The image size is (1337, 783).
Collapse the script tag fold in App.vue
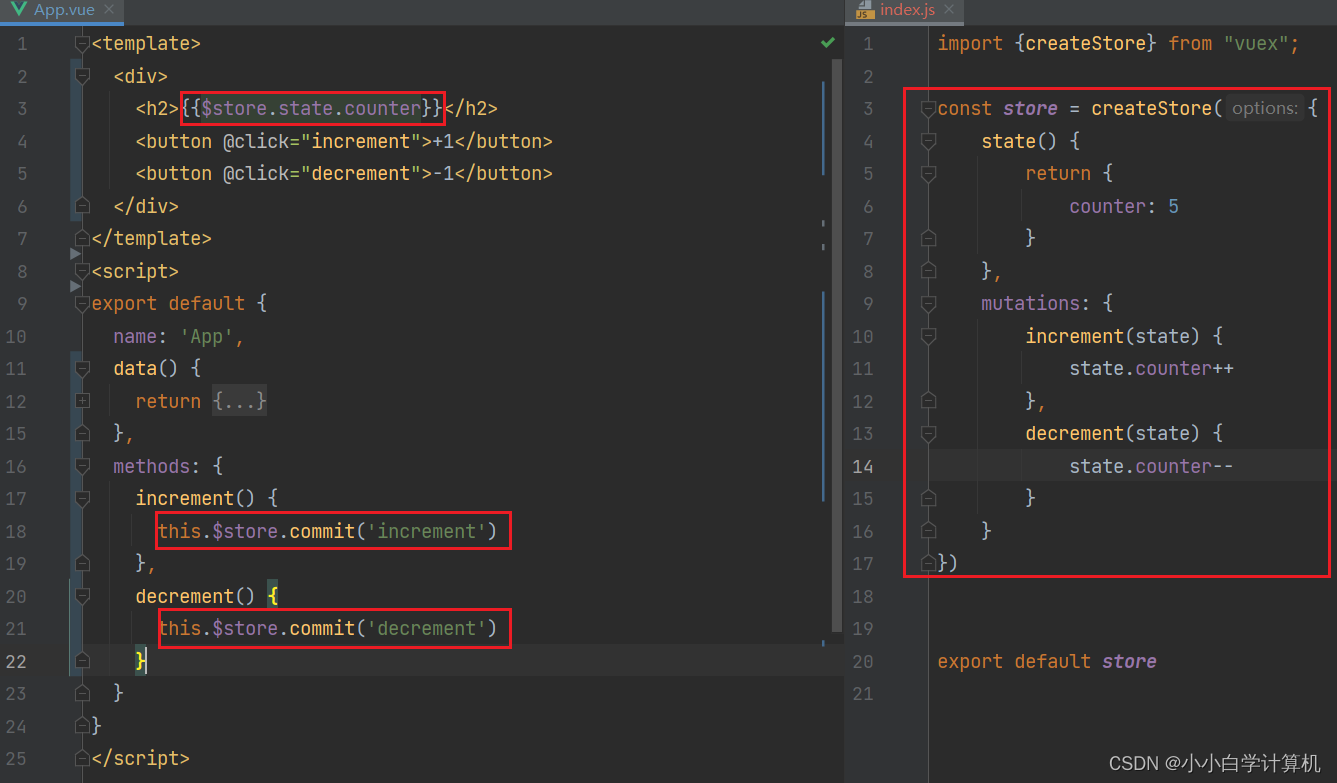tap(83, 271)
